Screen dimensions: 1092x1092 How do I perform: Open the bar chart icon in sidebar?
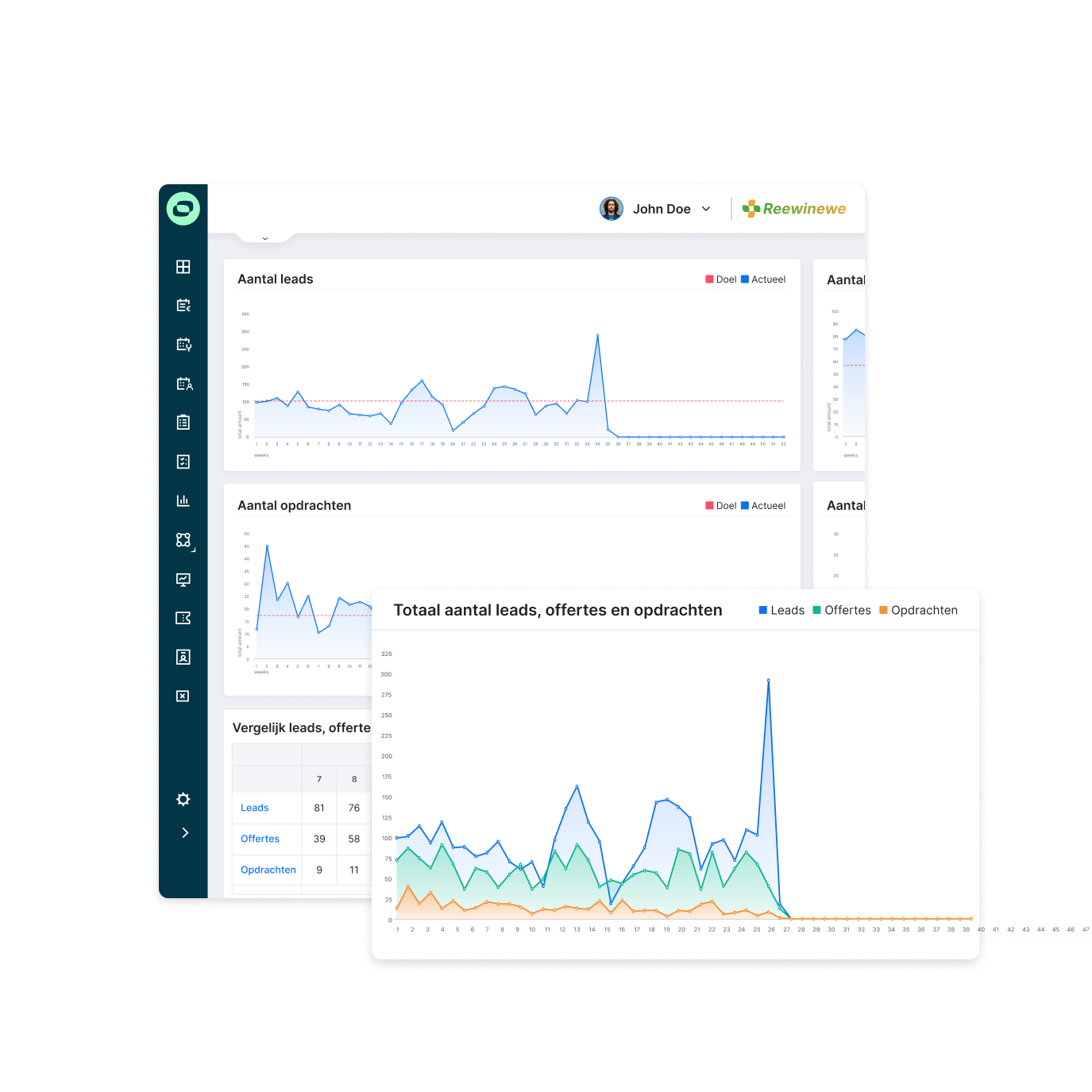pos(183,500)
